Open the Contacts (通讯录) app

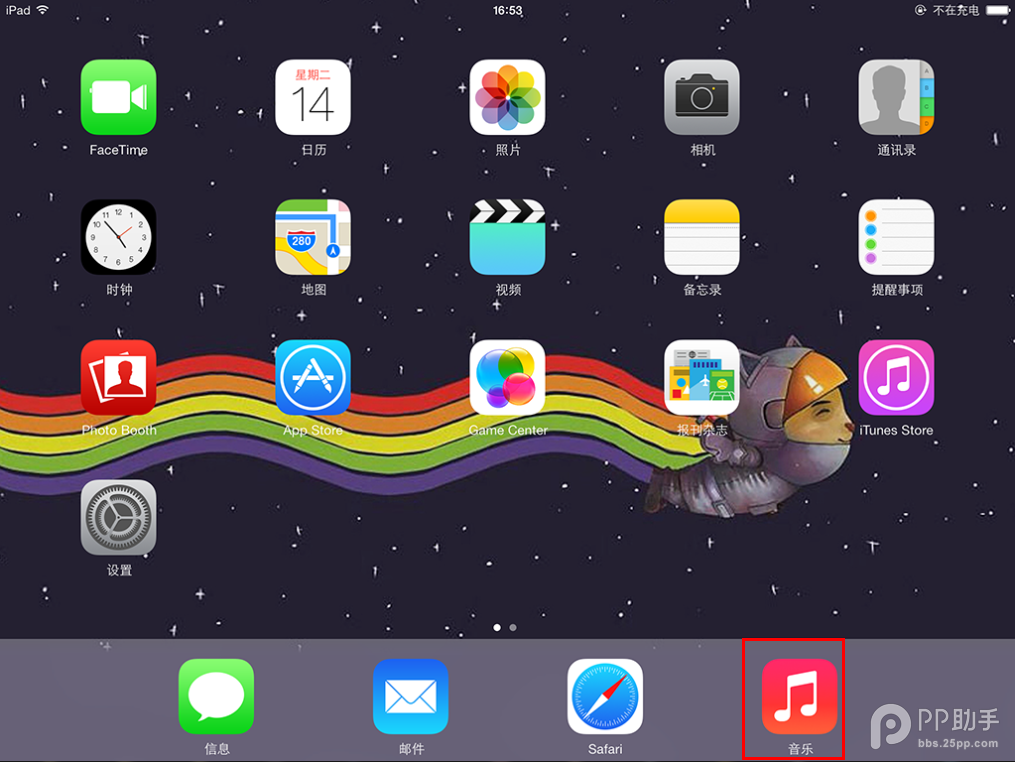(896, 97)
